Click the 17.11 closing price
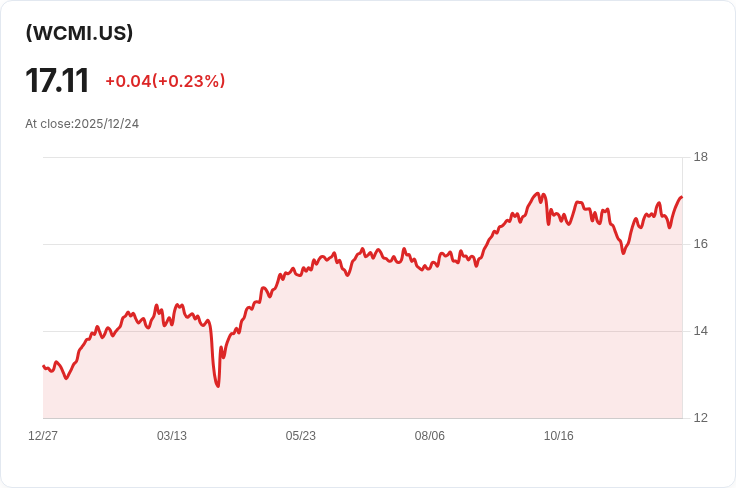 (57, 81)
